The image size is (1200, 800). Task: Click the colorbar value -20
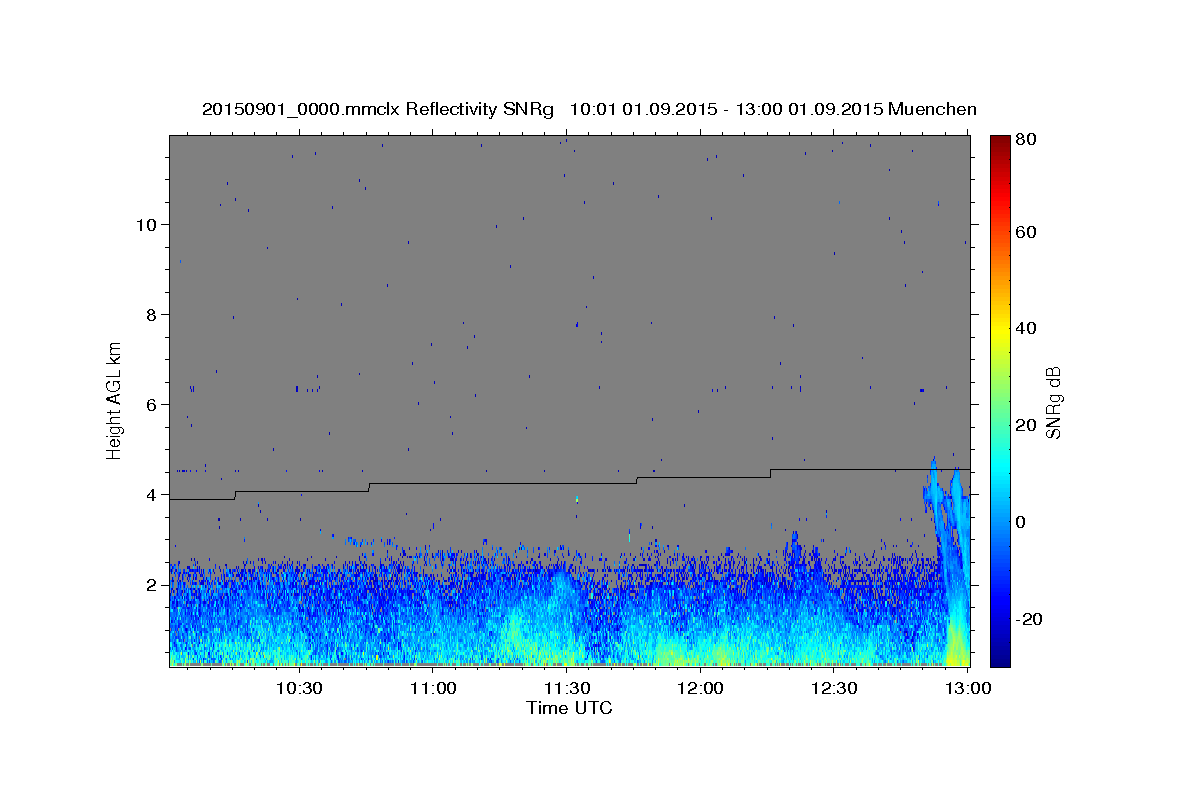[1029, 619]
